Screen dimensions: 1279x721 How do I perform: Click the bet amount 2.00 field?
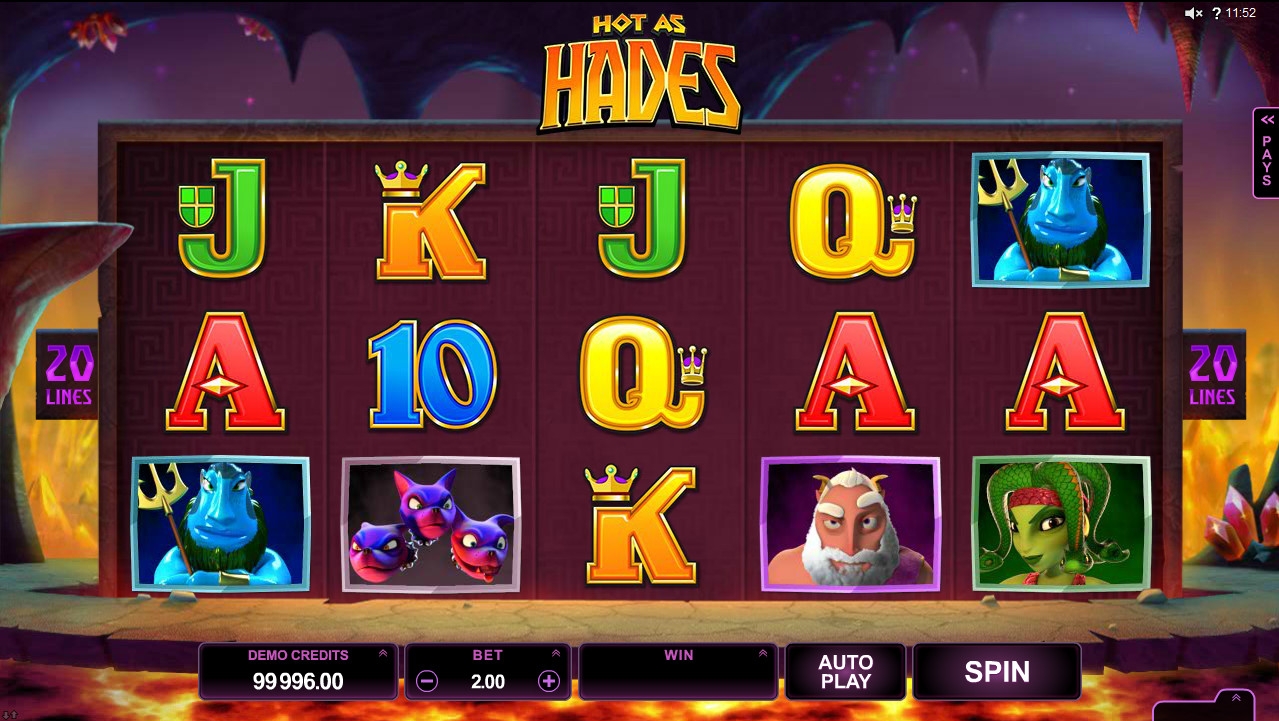tap(488, 682)
